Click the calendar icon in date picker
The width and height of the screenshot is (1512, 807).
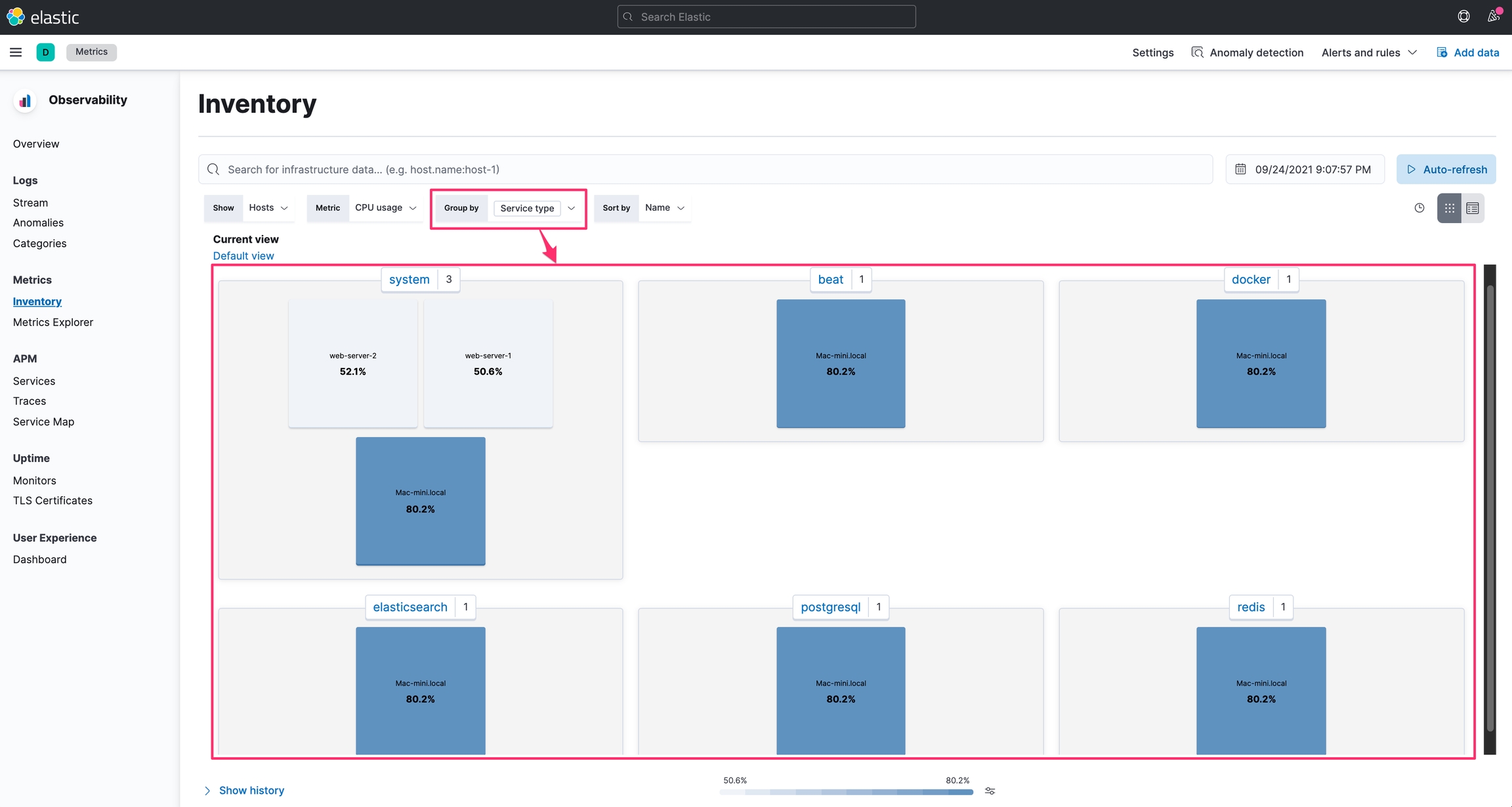[1240, 169]
